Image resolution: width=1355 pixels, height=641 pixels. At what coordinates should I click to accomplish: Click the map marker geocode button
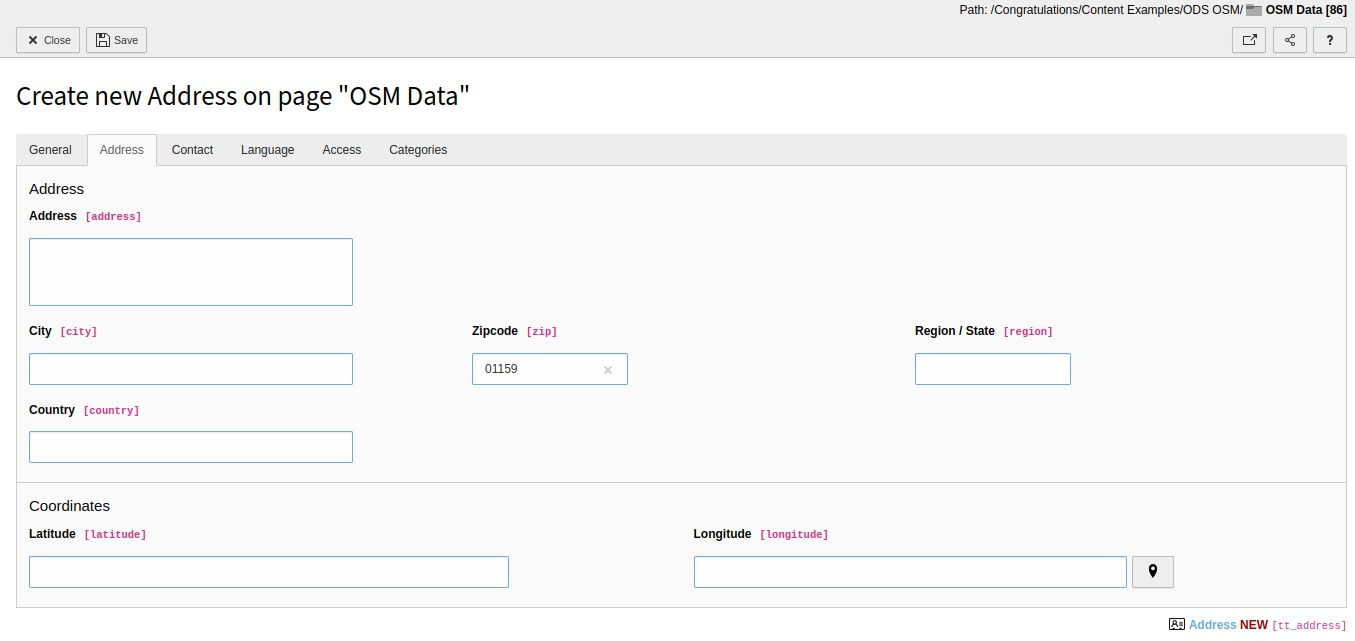1153,572
